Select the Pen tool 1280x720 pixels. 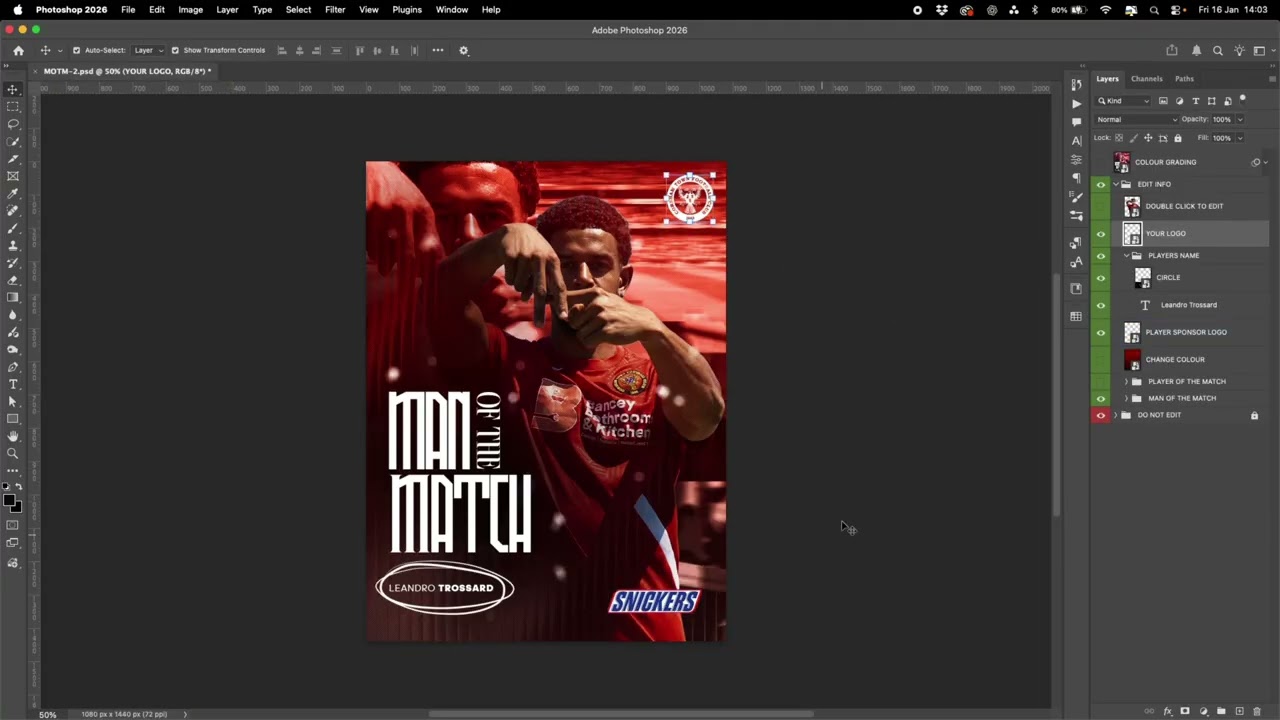tap(13, 367)
